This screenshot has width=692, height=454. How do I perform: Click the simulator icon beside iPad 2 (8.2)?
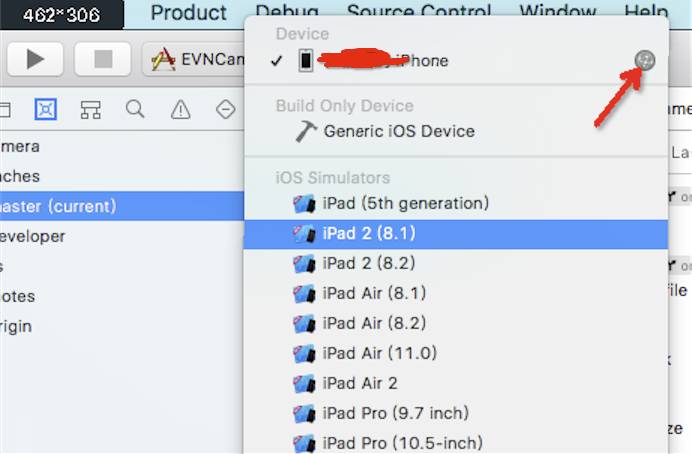304,263
